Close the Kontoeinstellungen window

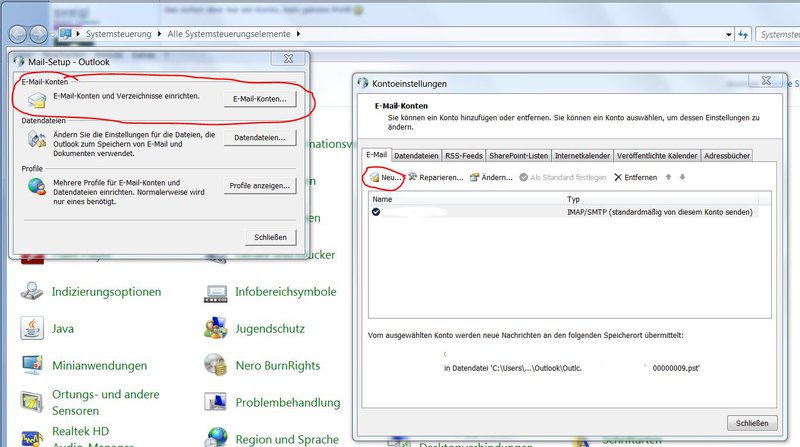766,80
